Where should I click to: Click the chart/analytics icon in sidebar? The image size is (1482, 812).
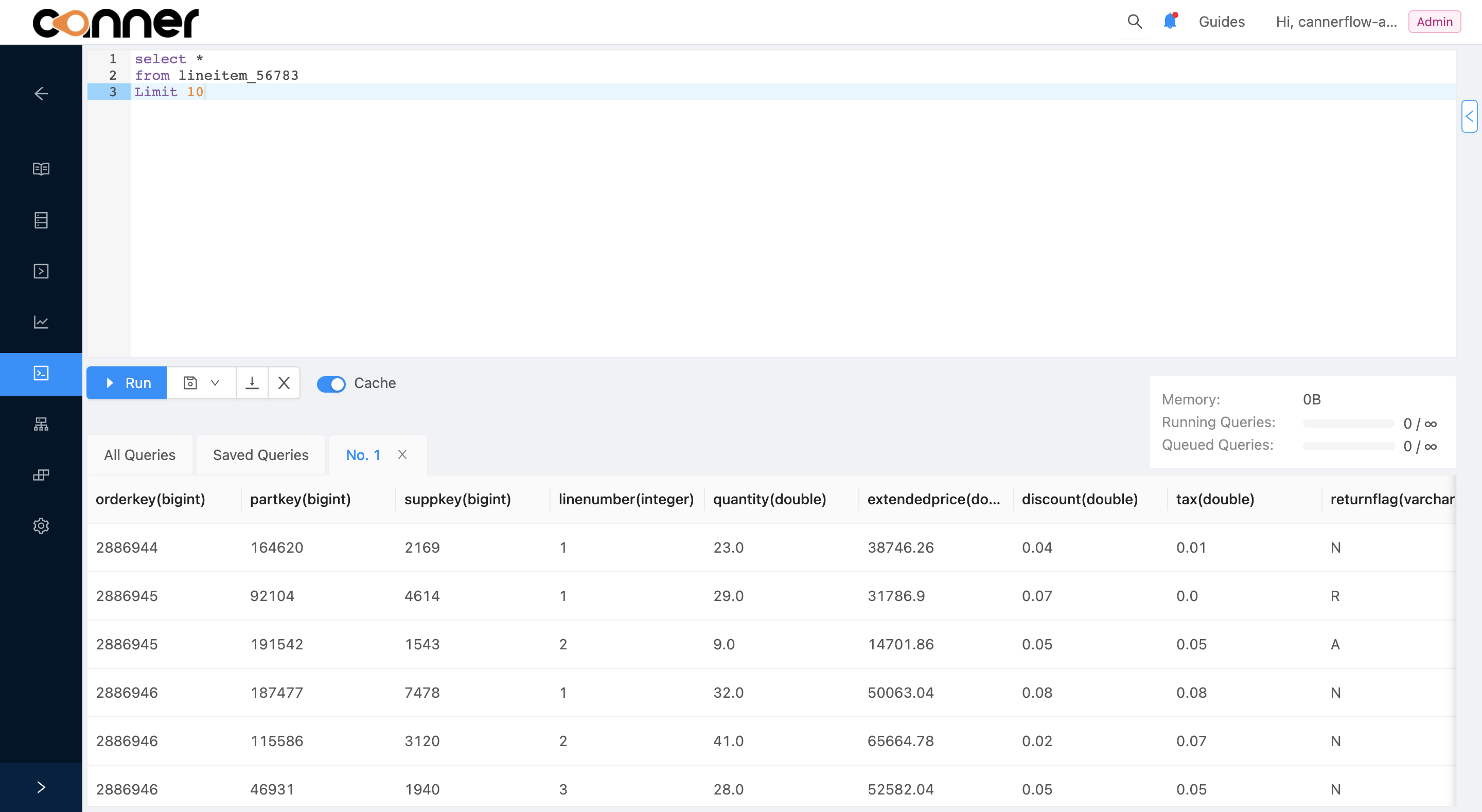41,322
